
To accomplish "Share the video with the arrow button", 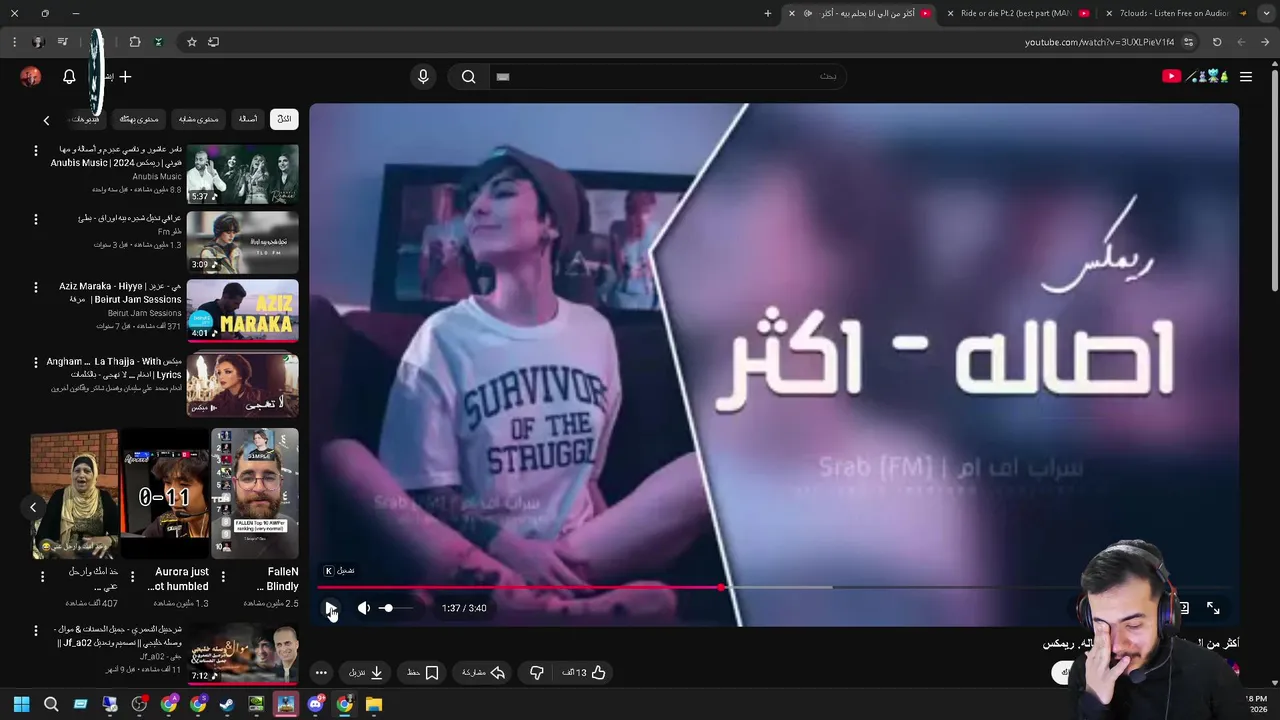I will point(483,673).
